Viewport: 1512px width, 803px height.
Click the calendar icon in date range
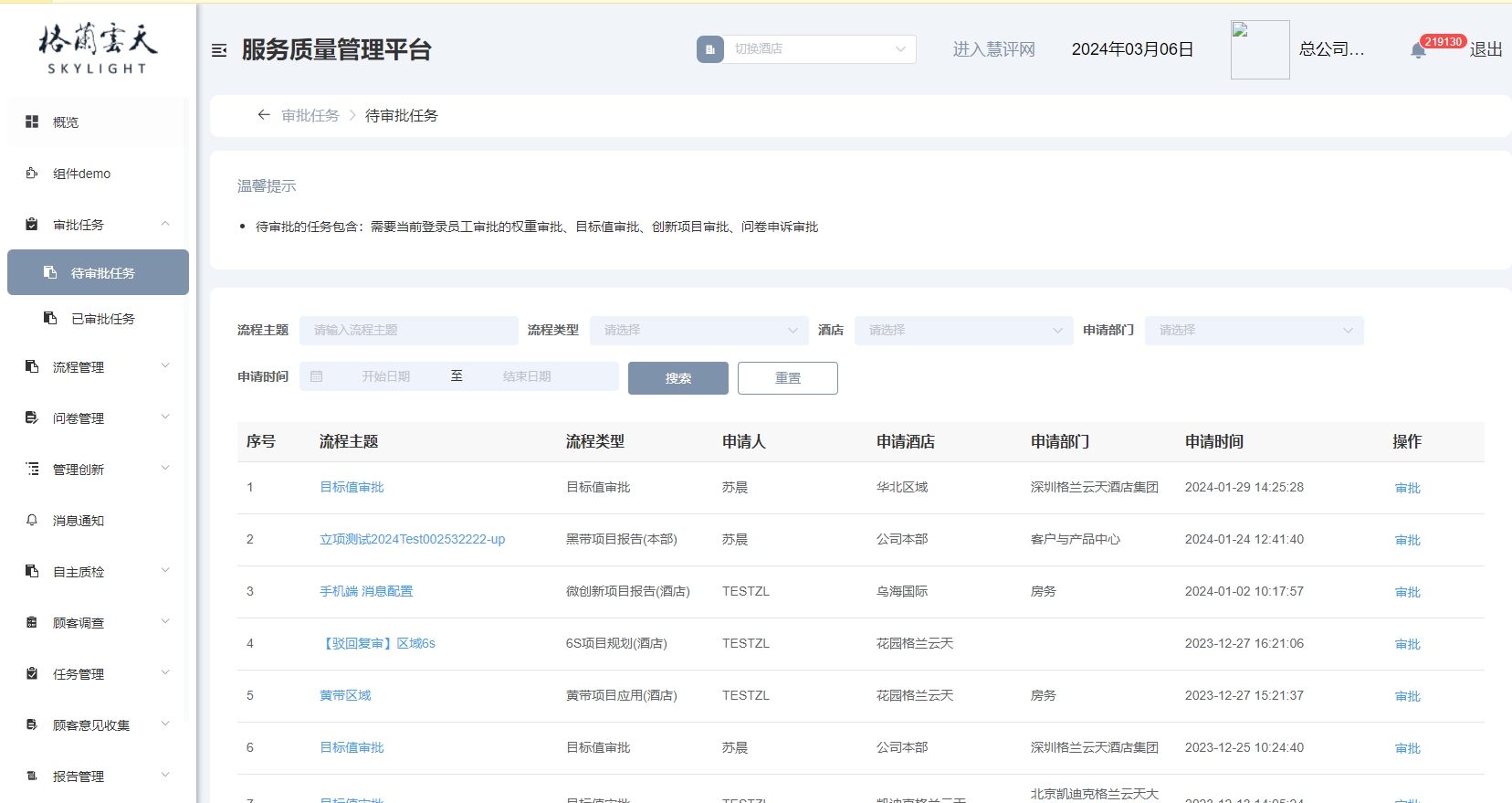click(317, 376)
